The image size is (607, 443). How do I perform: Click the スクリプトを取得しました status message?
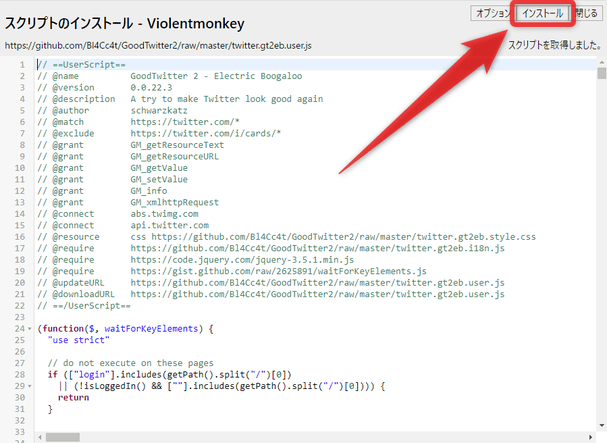[x=555, y=45]
